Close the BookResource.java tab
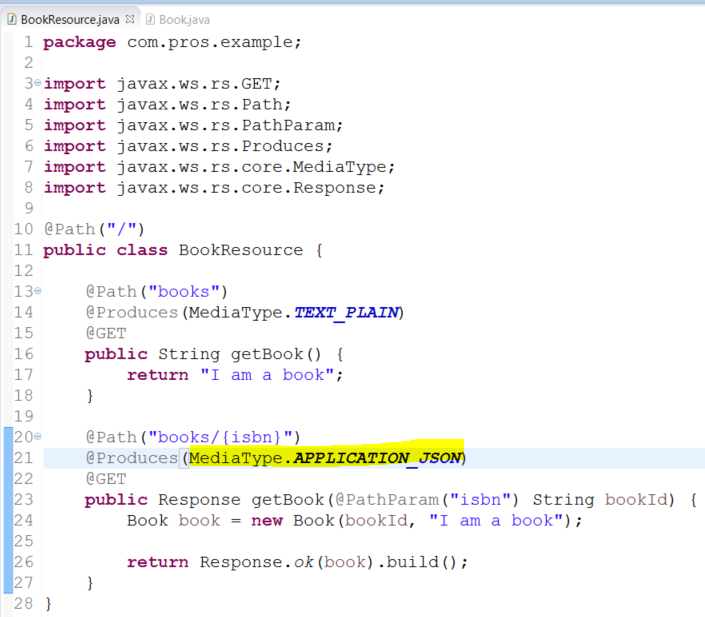Viewport: 705px width, 617px height. (130, 19)
